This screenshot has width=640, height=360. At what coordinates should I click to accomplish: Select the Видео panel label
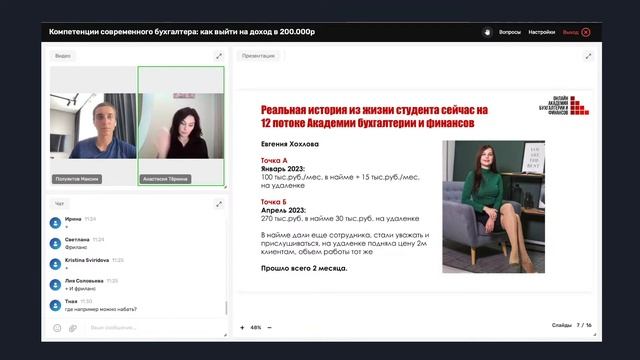click(x=63, y=56)
